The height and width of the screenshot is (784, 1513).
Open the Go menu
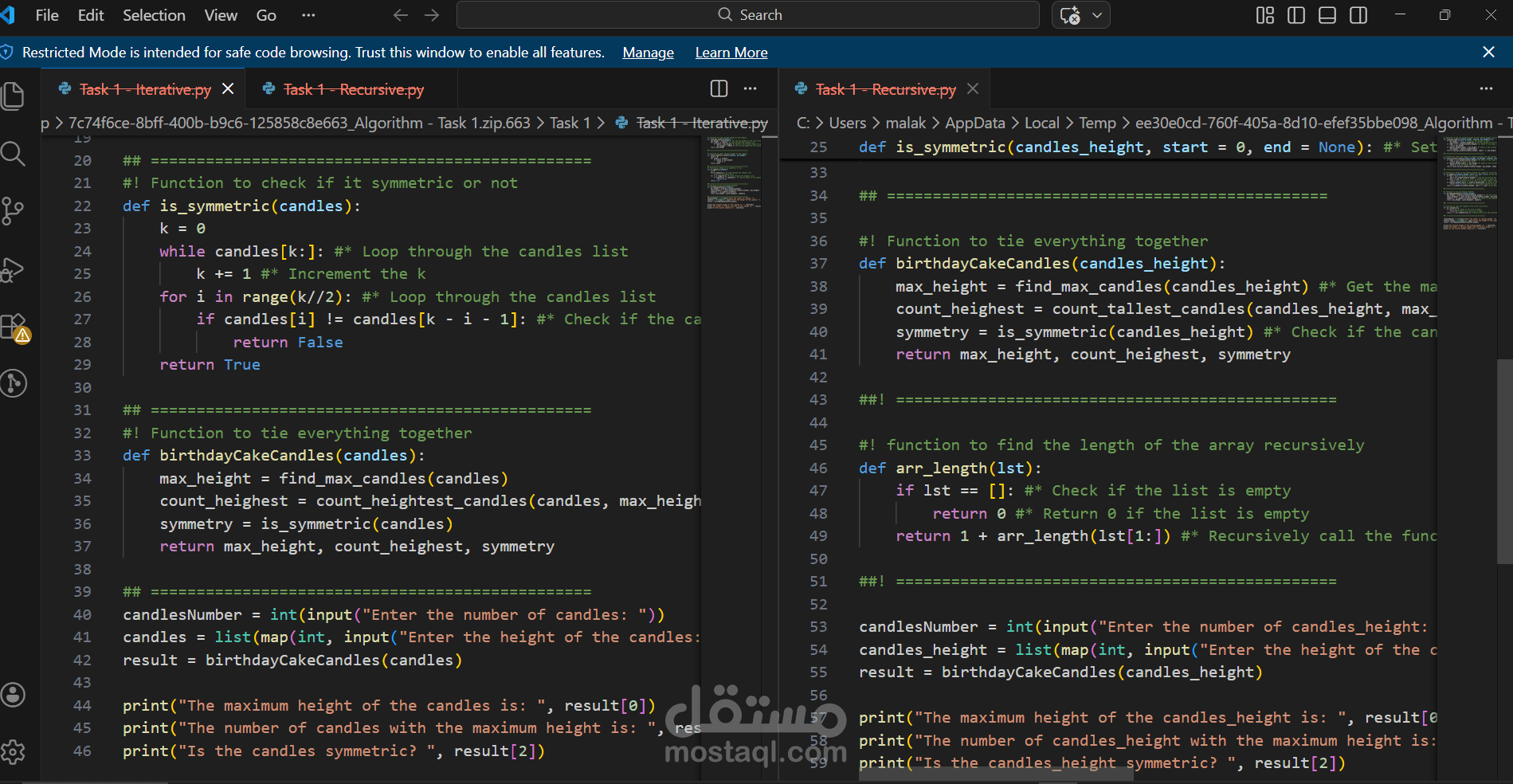266,15
